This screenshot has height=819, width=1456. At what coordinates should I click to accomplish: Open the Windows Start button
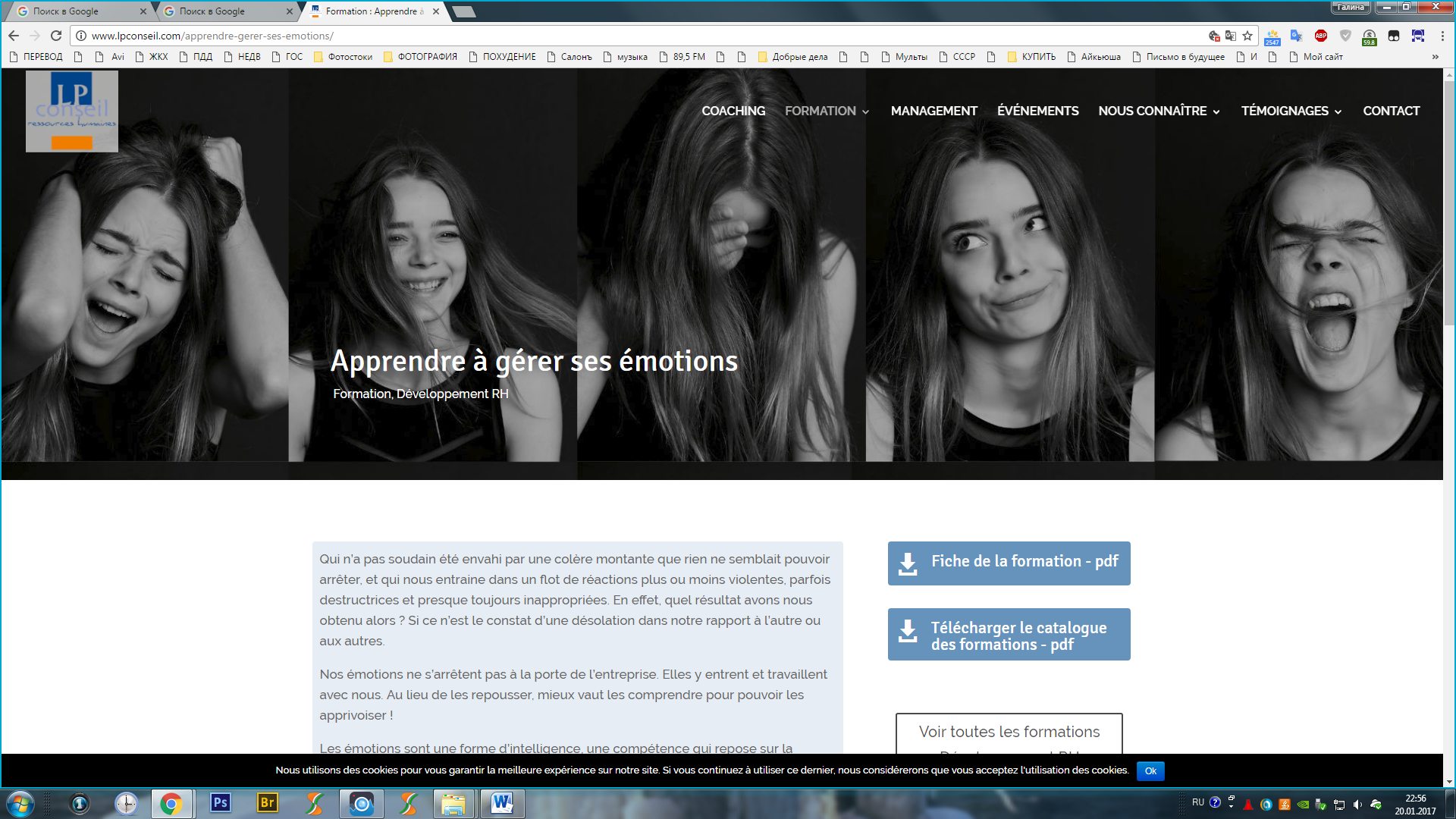click(20, 804)
